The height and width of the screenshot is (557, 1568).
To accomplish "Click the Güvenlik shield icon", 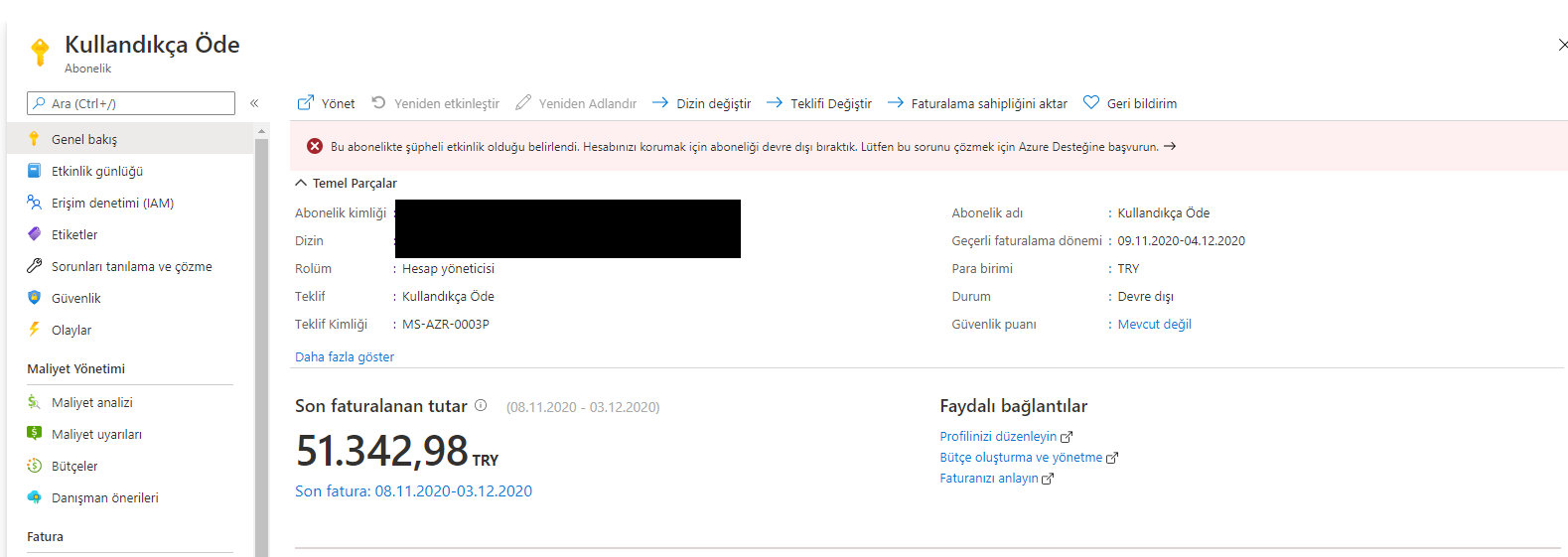I will 34,298.
